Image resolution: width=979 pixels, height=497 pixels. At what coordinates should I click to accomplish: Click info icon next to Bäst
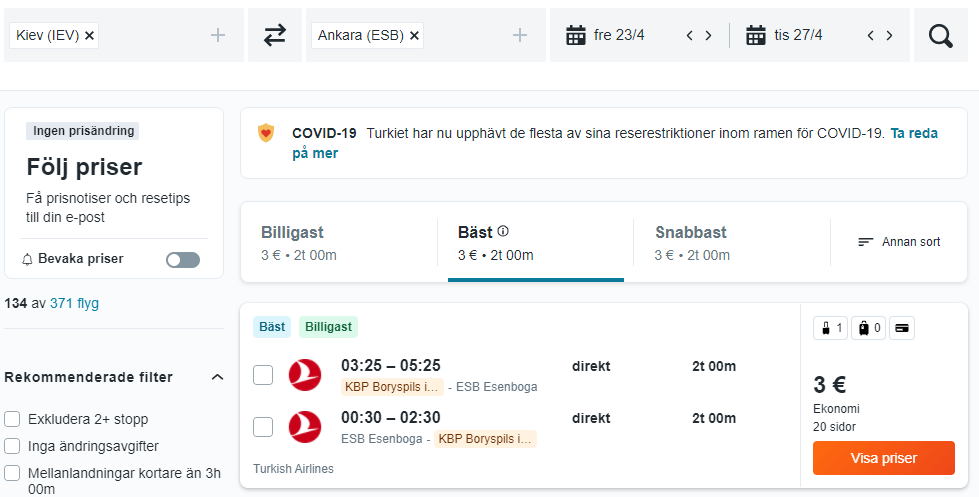click(x=503, y=232)
